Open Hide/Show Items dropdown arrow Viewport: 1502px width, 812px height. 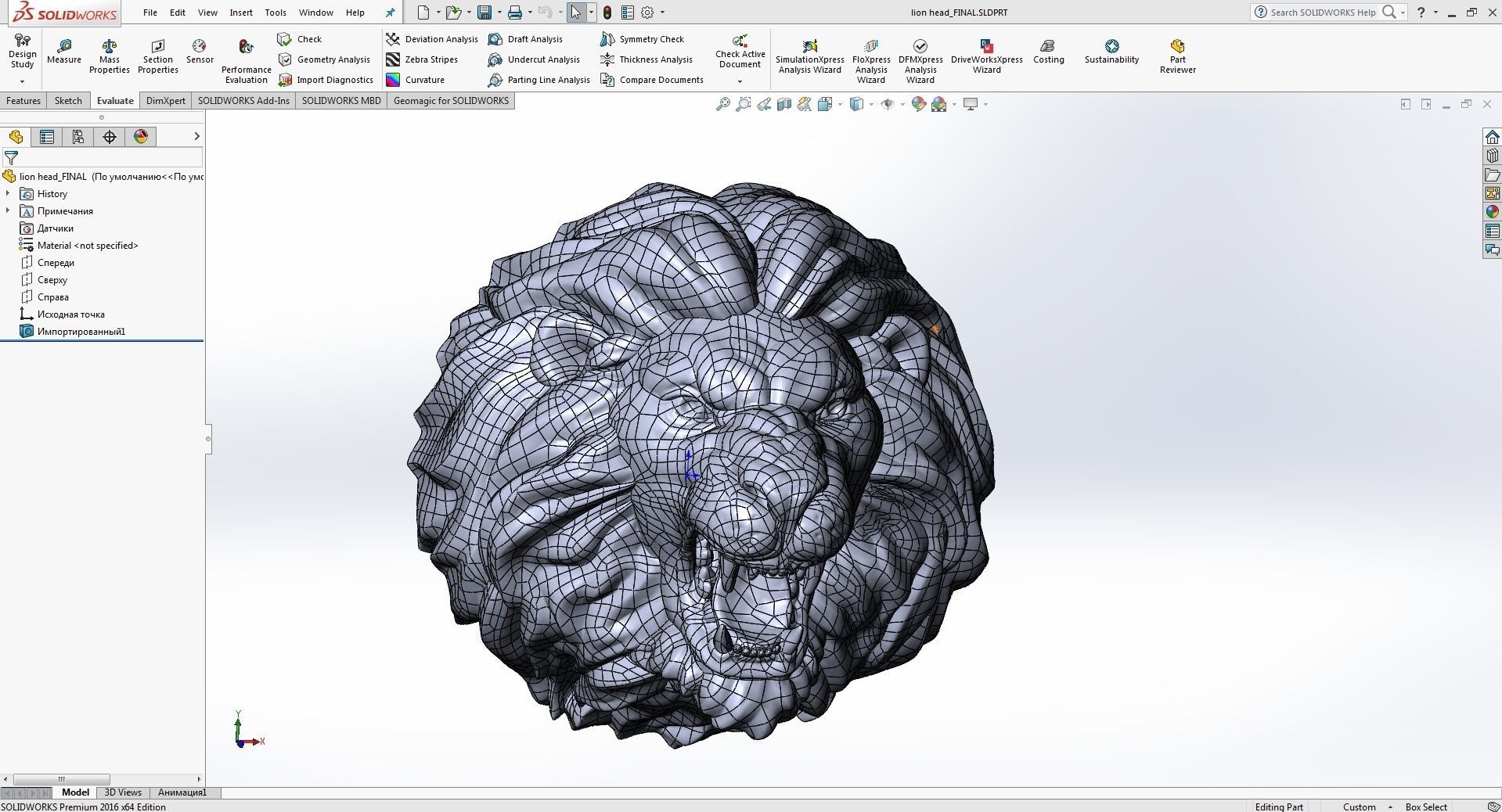[902, 104]
